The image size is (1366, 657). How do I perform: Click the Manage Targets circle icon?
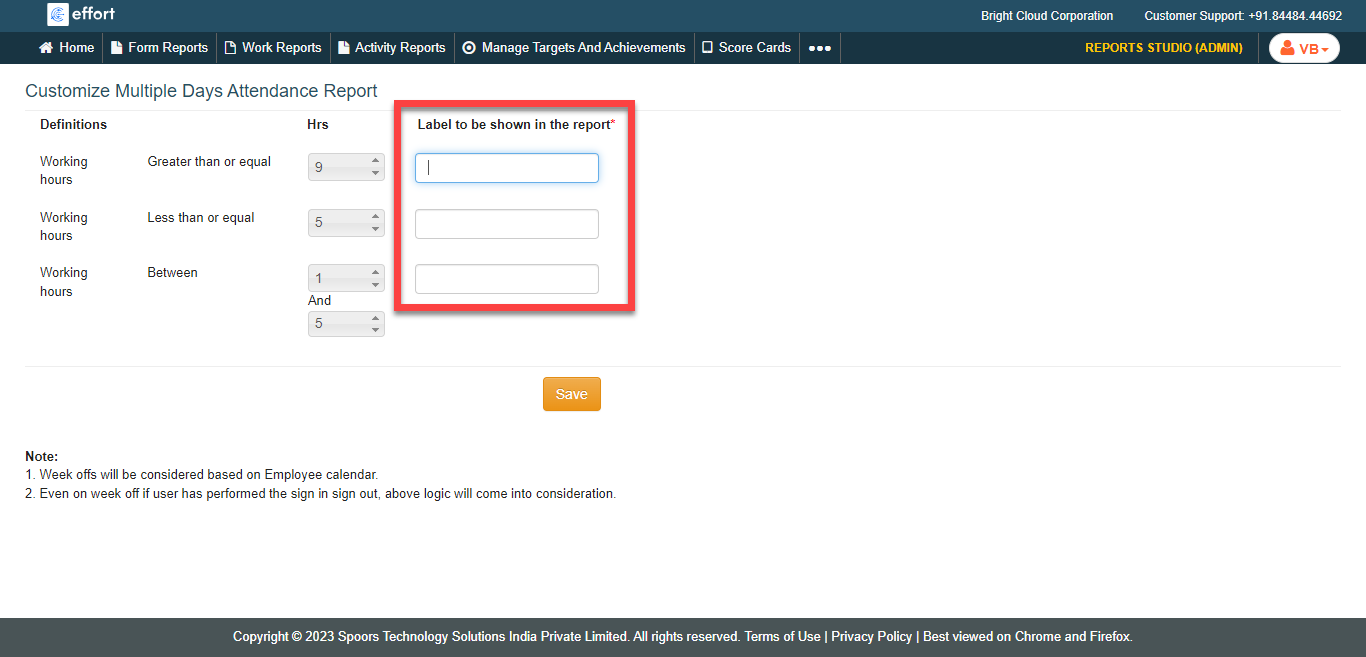coord(469,48)
